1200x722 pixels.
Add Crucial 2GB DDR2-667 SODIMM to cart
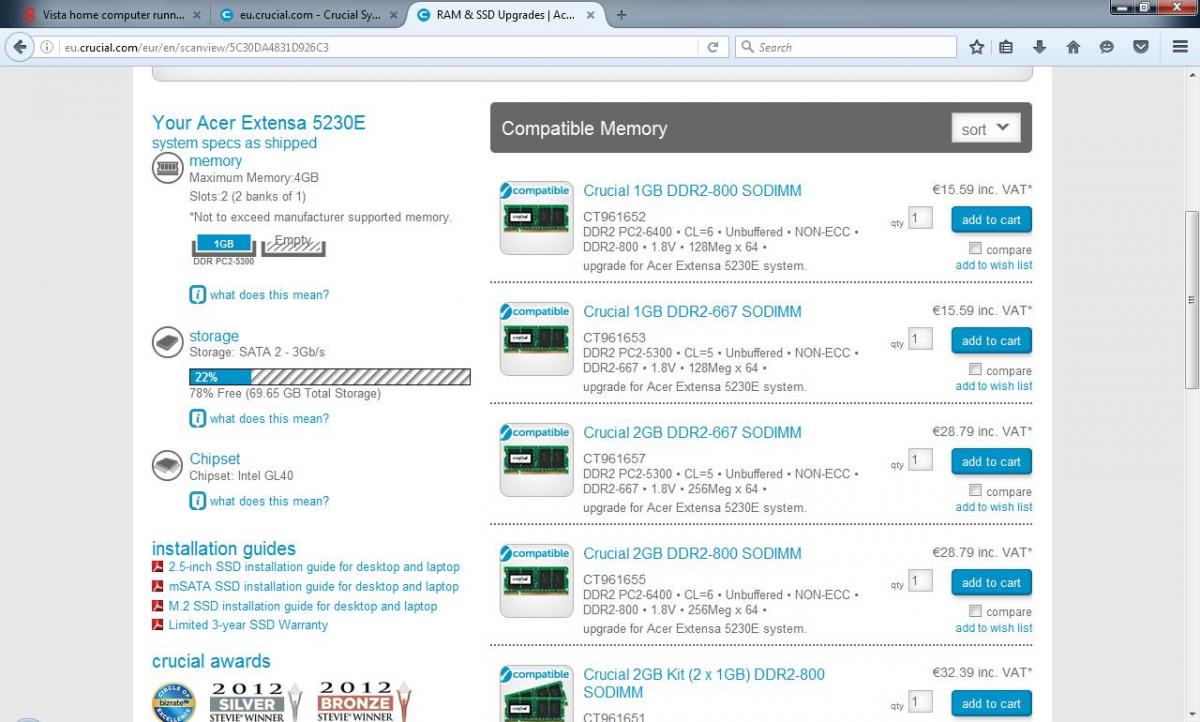point(992,462)
